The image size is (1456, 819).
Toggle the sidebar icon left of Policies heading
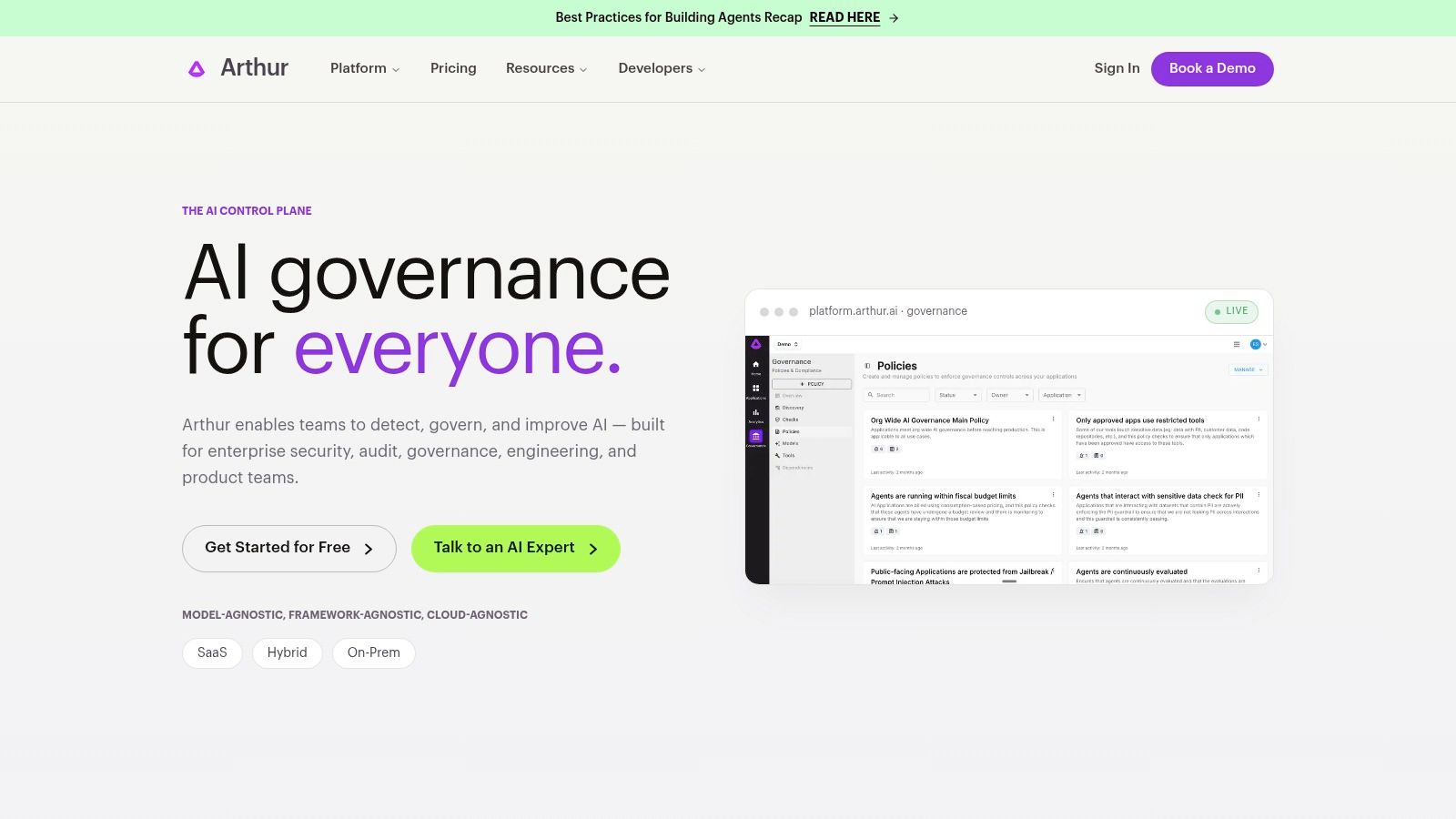(867, 366)
